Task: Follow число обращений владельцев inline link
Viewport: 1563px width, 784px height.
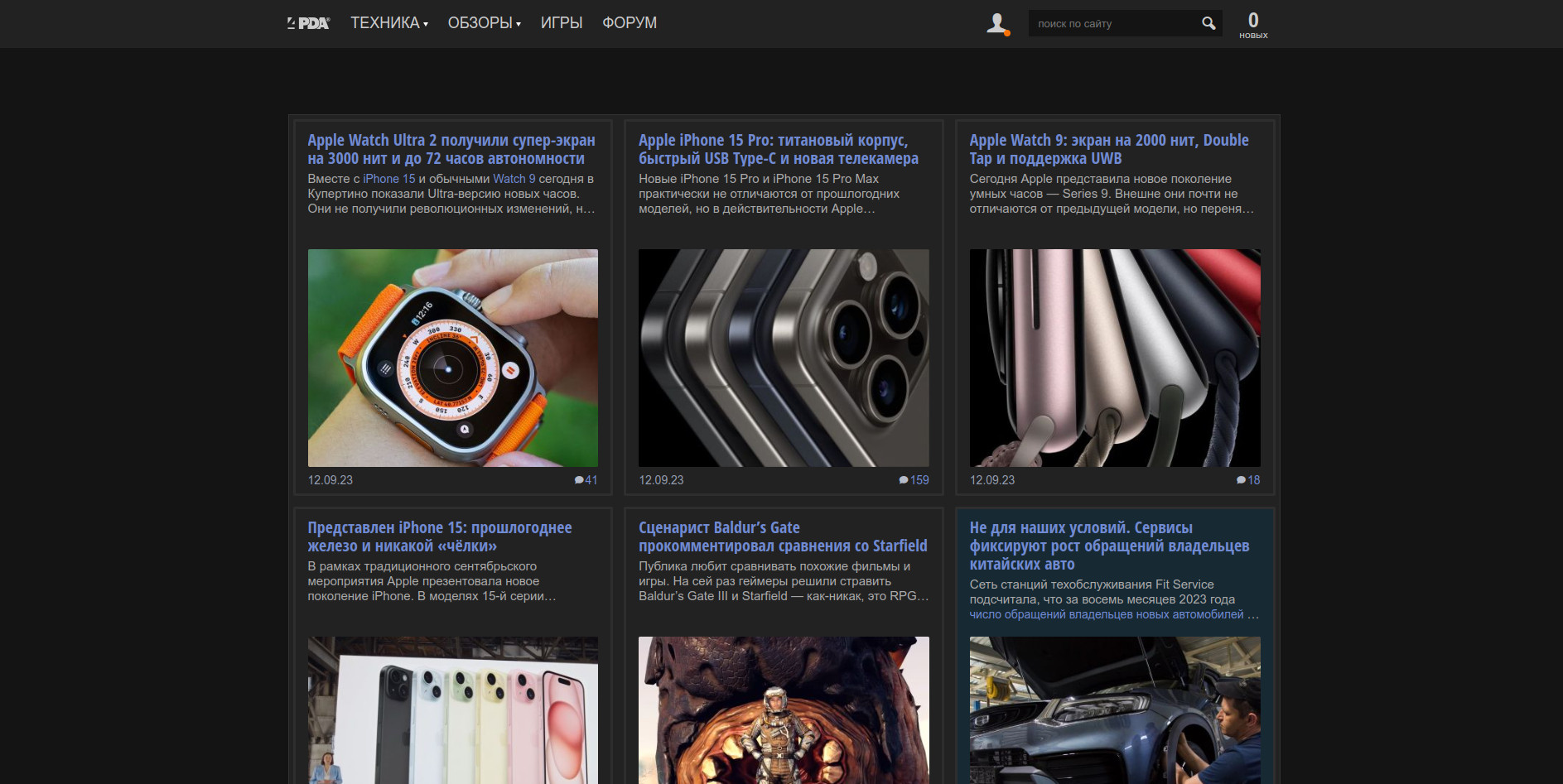Action: pyautogui.click(x=1107, y=614)
